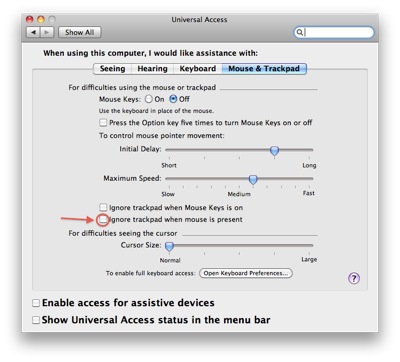
Task: Check Ignore trackpad when Mouse Keys is on
Action: (103, 207)
